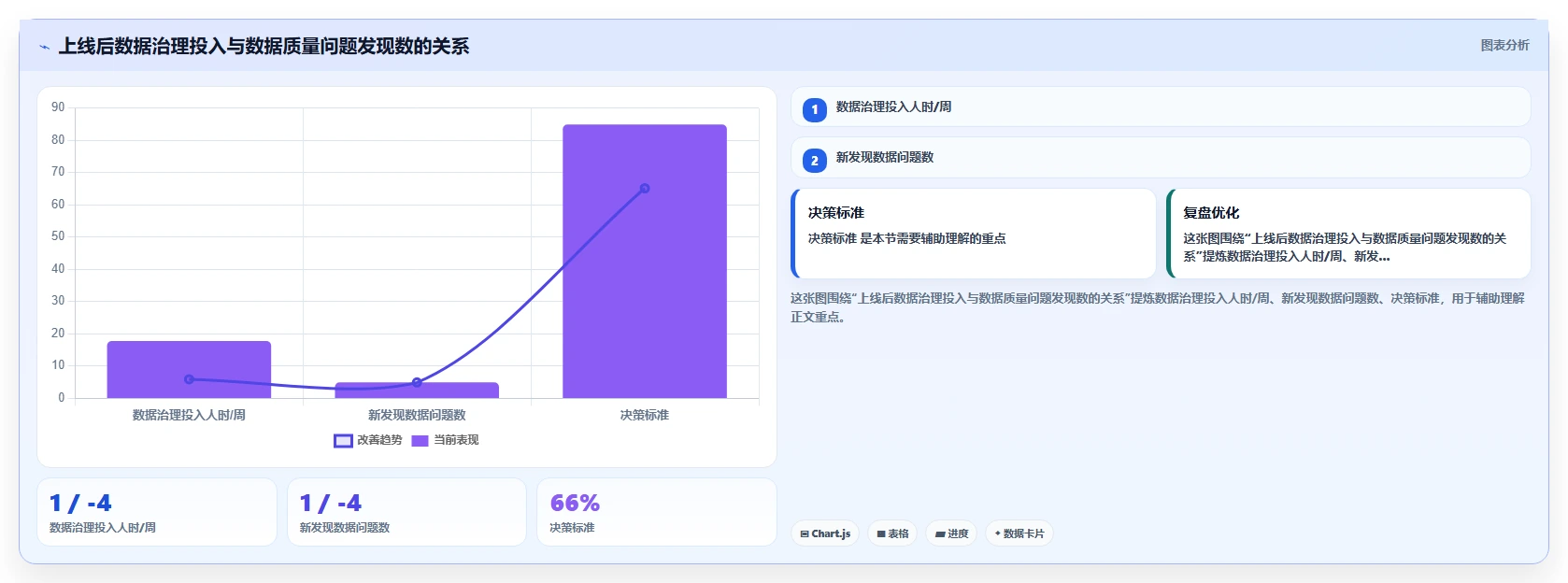This screenshot has height=583, width=1568.
Task: Click the summary paragraph starting 这张图围绕
Action: point(1158,307)
